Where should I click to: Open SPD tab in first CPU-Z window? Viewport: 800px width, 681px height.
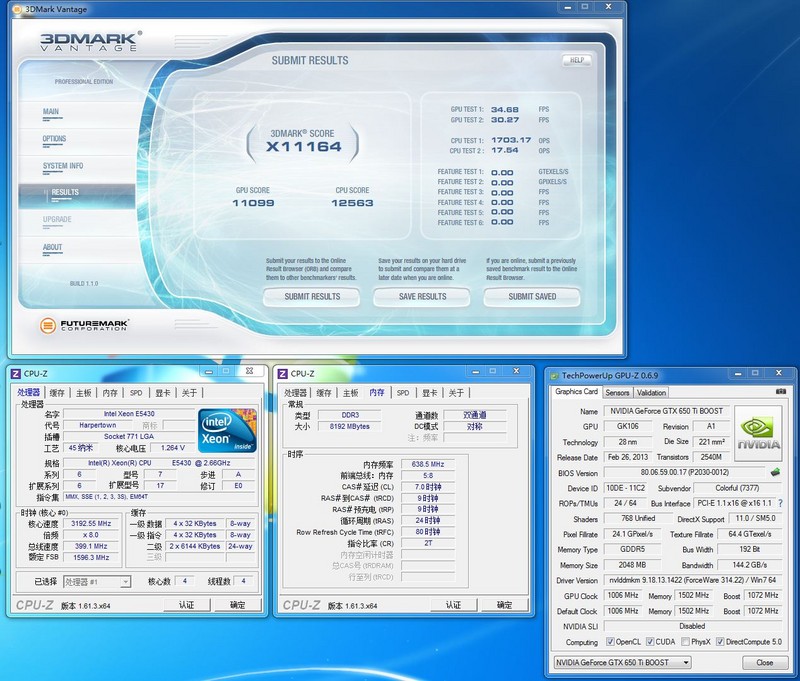[x=136, y=393]
